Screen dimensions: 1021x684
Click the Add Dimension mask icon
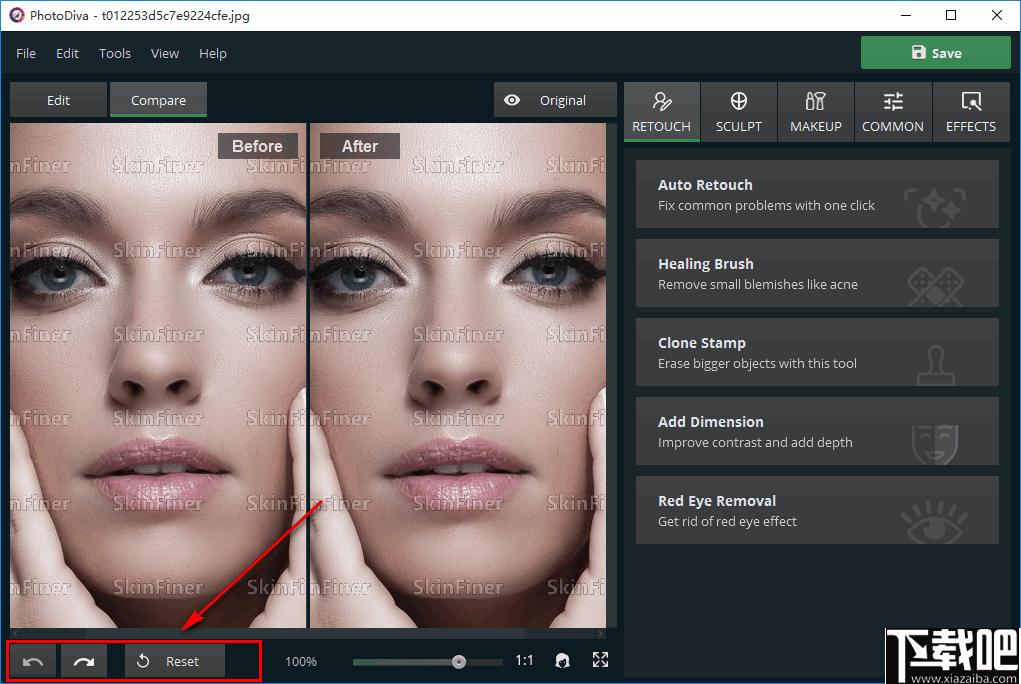click(935, 444)
